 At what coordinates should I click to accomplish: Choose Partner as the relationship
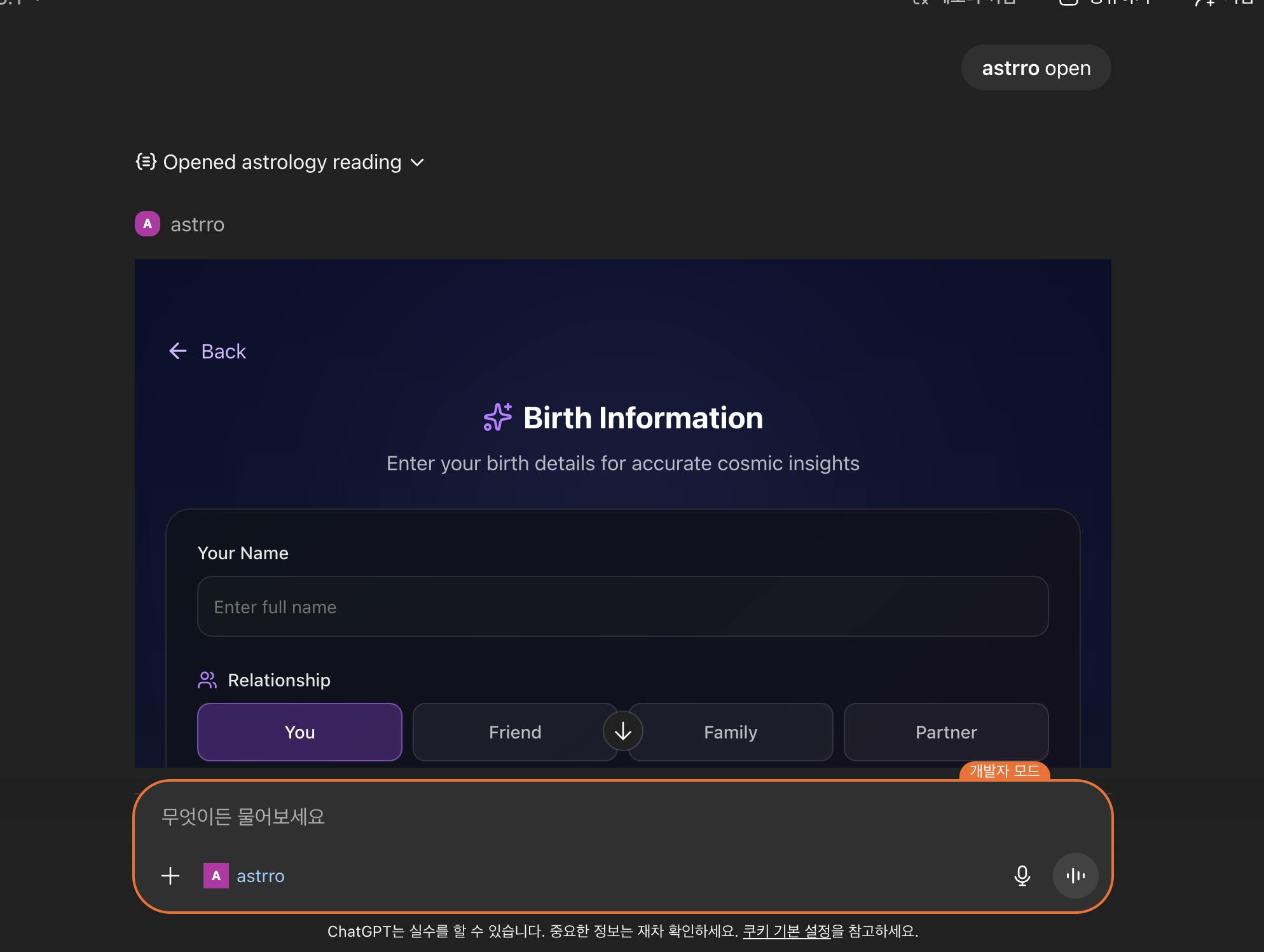tap(945, 732)
